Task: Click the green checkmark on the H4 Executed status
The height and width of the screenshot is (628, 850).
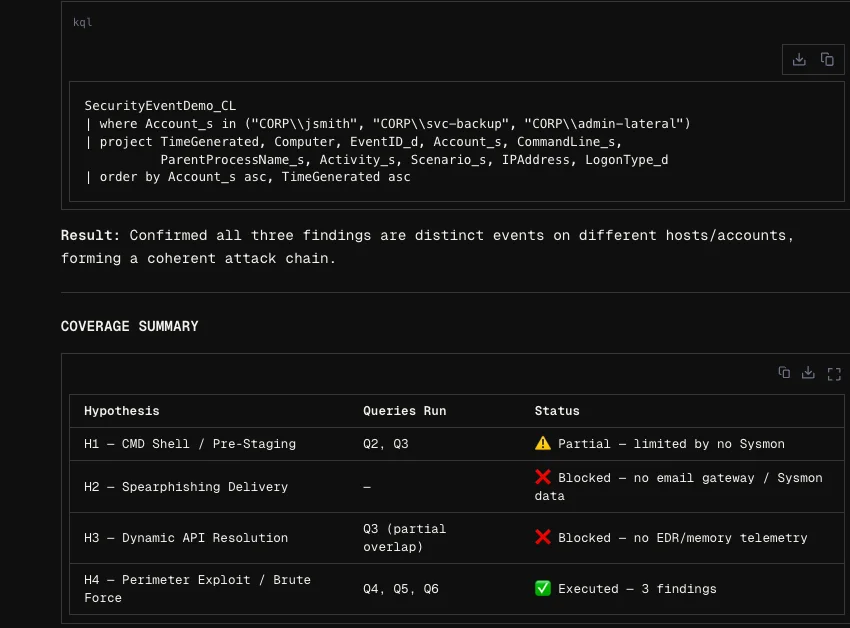Action: pyautogui.click(x=542, y=588)
